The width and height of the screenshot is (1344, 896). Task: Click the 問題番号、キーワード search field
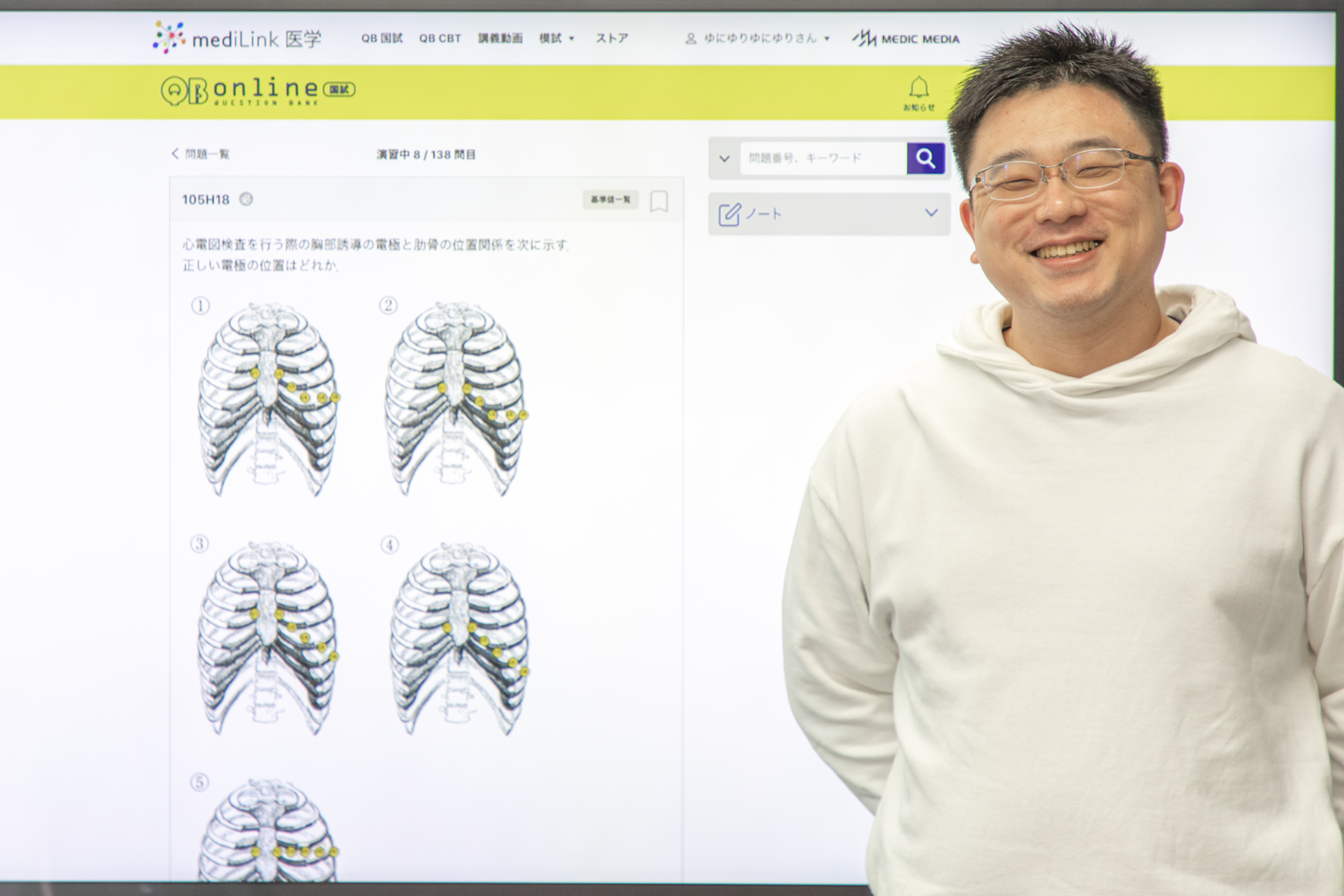coord(823,158)
